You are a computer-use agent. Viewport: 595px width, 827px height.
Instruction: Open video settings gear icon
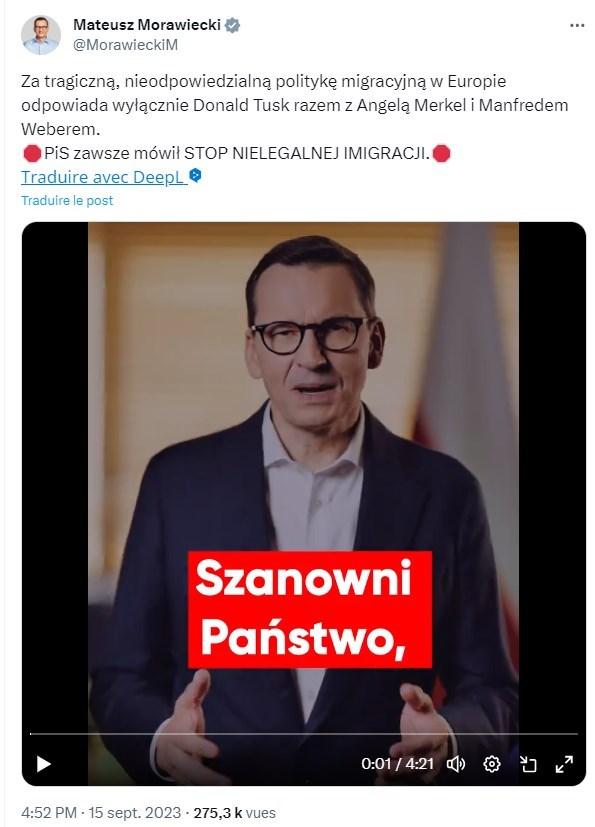492,764
